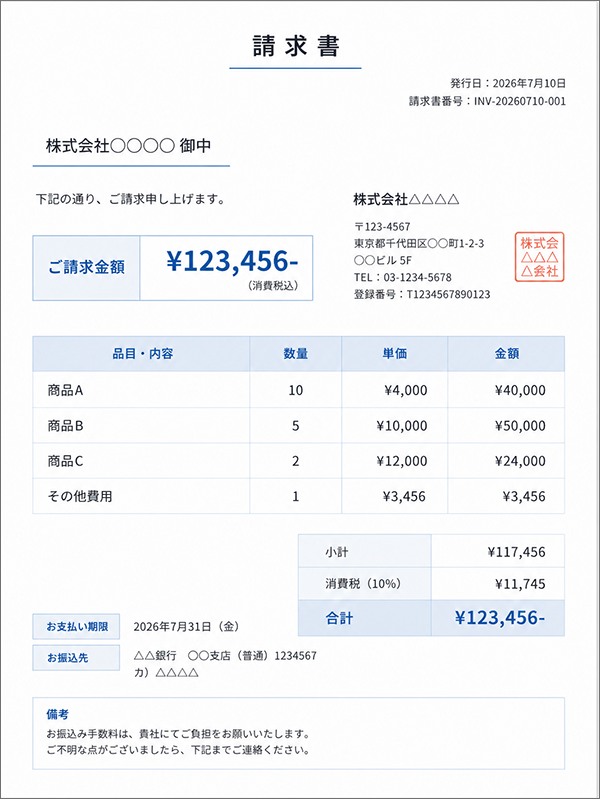
Task: Click unit price ¥3,456 in 単価 column
Action: (x=404, y=496)
